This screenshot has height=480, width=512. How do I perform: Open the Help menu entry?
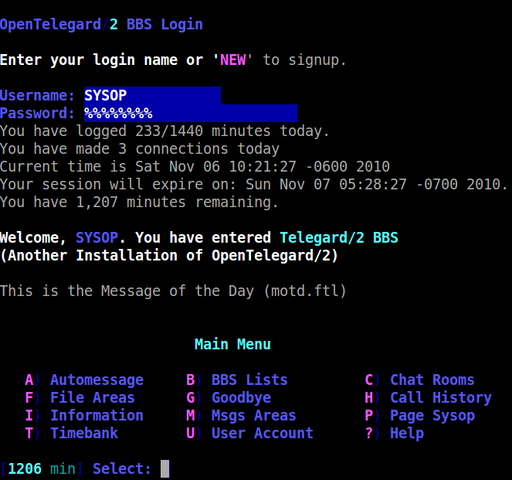click(x=394, y=433)
